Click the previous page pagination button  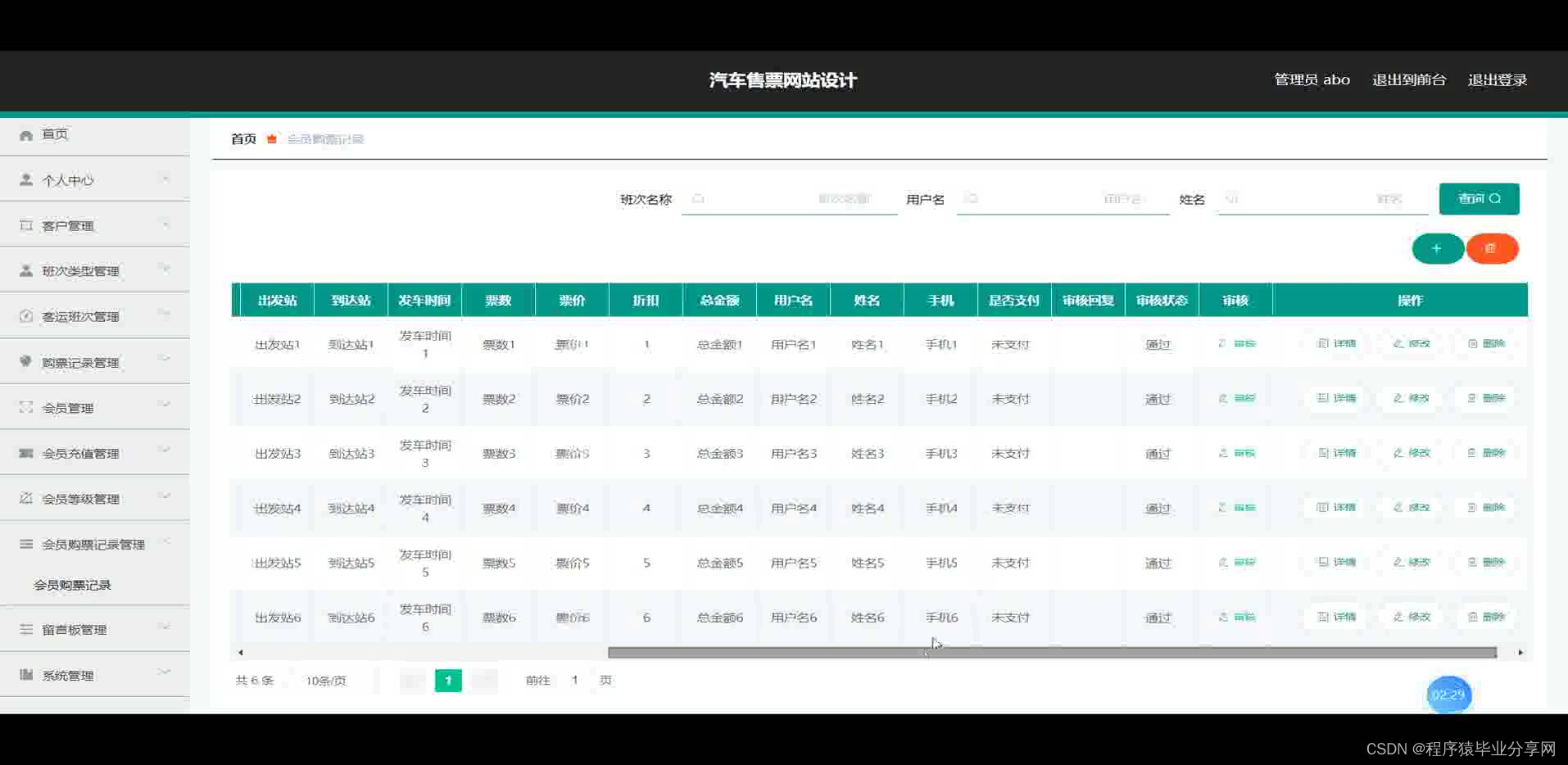(x=412, y=681)
